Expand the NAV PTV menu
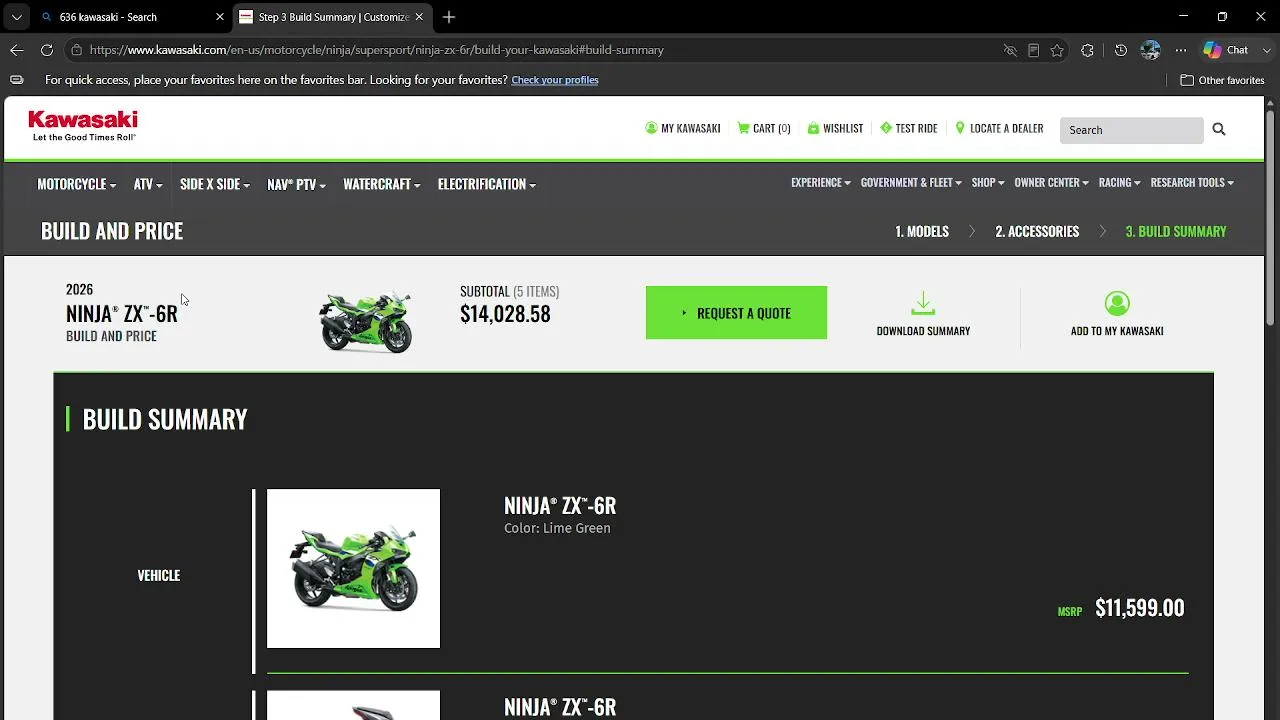The height and width of the screenshot is (720, 1280). (x=296, y=184)
